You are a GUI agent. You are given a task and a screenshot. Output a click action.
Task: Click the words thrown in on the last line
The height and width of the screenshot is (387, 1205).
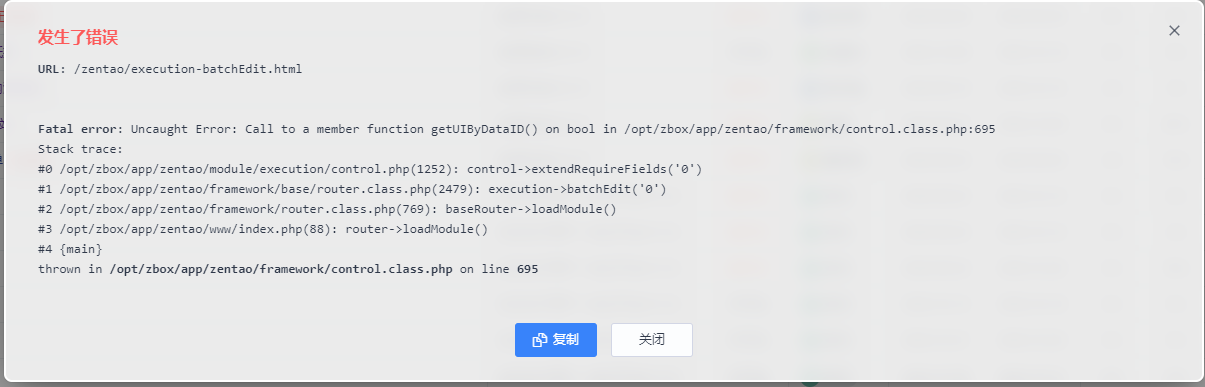coord(70,269)
